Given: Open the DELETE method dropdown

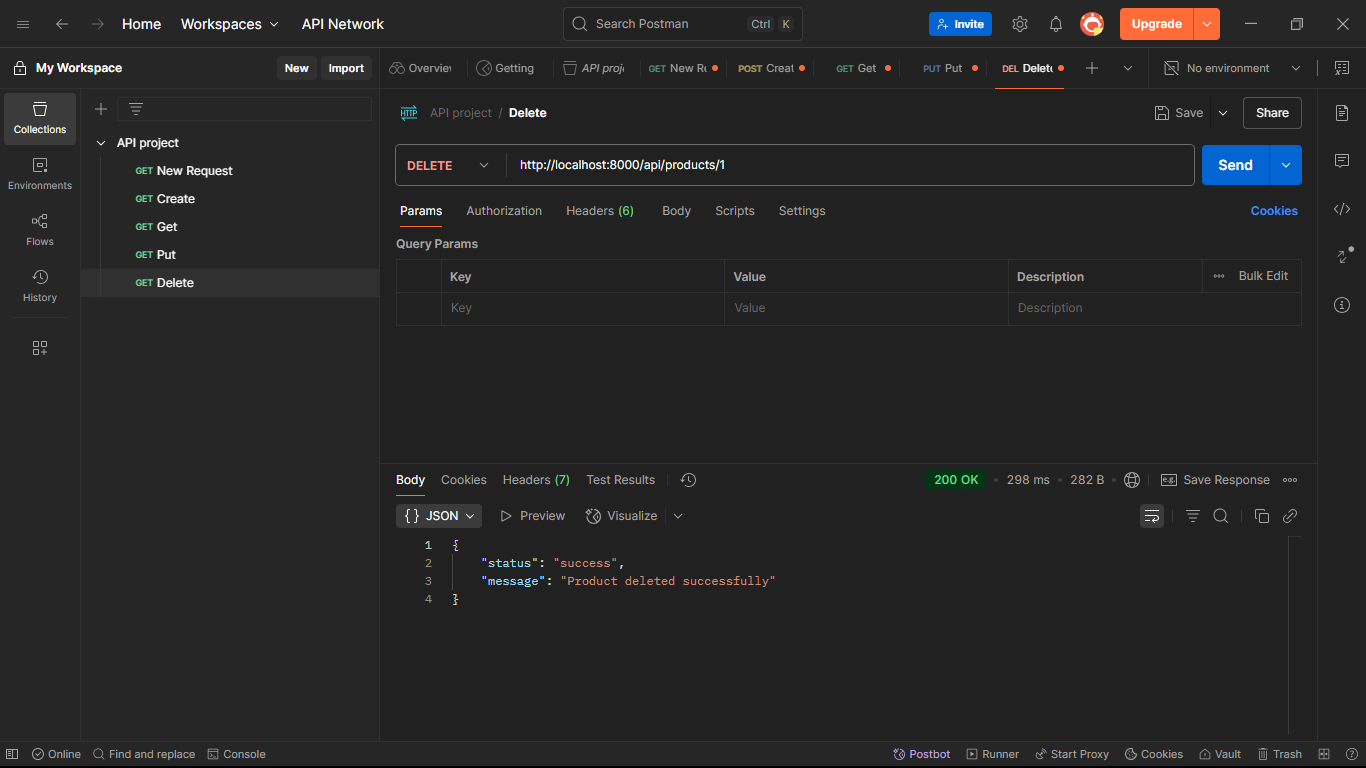Looking at the screenshot, I should tap(449, 165).
